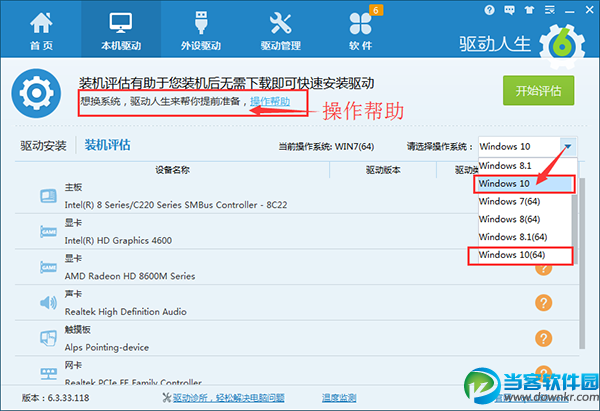Click the skin shirt icon in title bar
The image size is (600, 411).
tap(530, 10)
